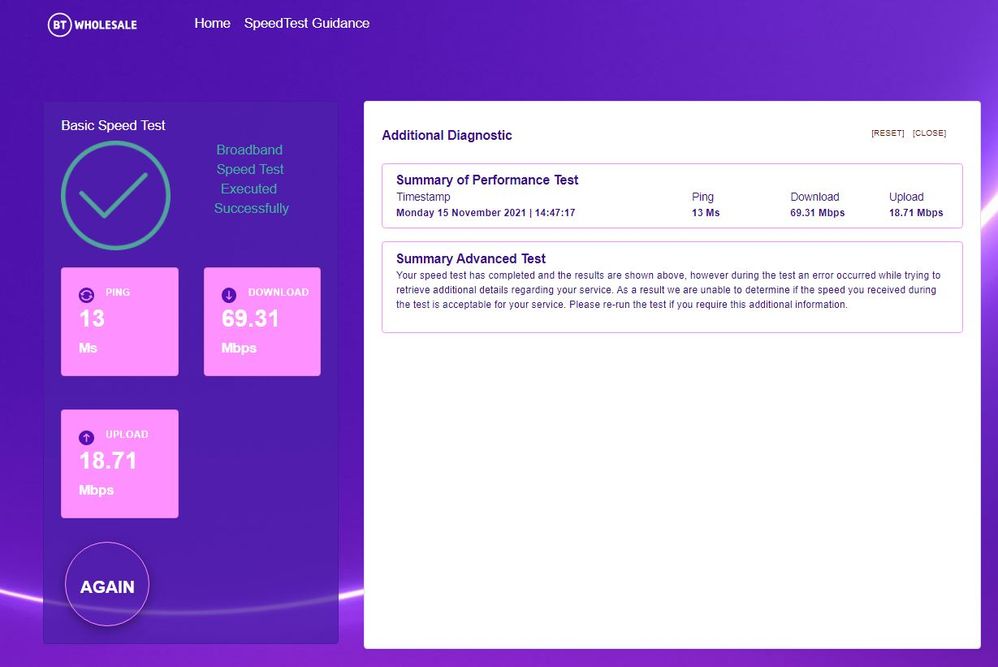Click the download arrow icon
This screenshot has height=667, width=998.
(x=228, y=294)
